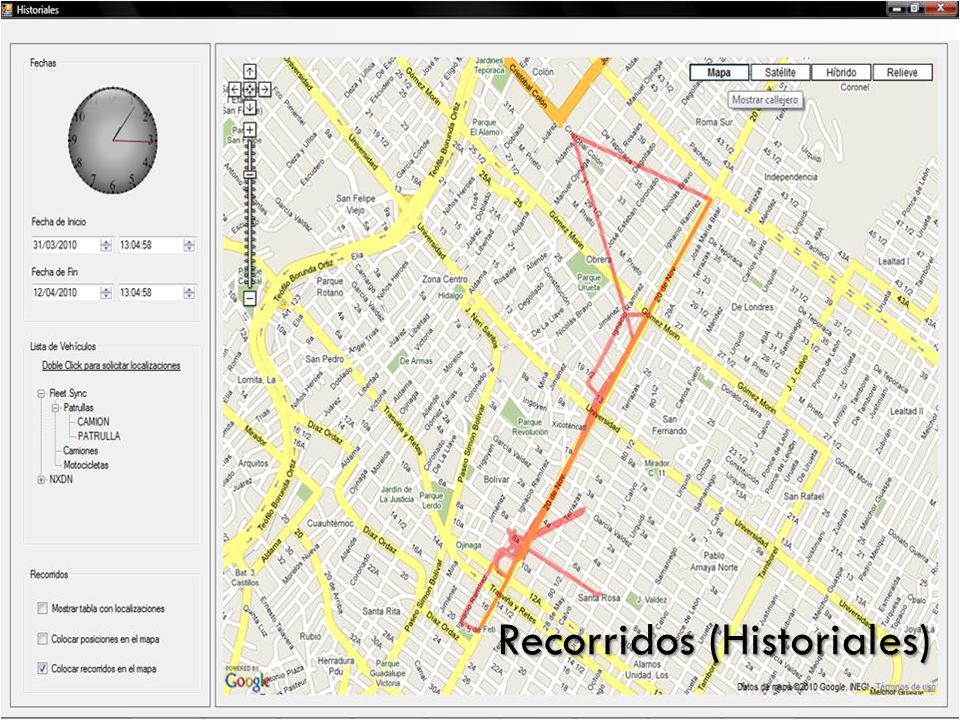
Task: Click the Fecha de Inicio date field
Action: coord(65,245)
